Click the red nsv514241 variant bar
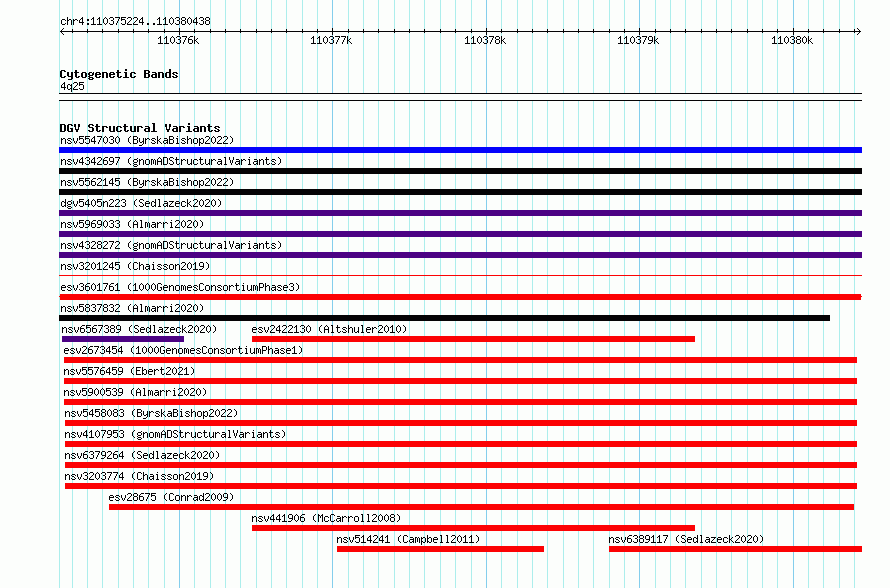This screenshot has width=890, height=588. click(440, 549)
